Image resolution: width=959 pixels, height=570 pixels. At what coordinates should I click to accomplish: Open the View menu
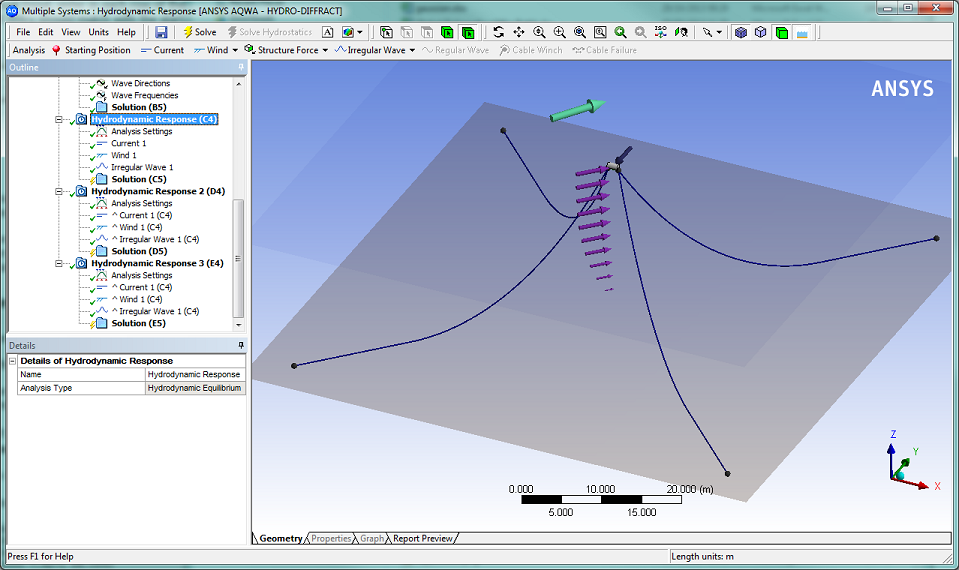tap(70, 32)
